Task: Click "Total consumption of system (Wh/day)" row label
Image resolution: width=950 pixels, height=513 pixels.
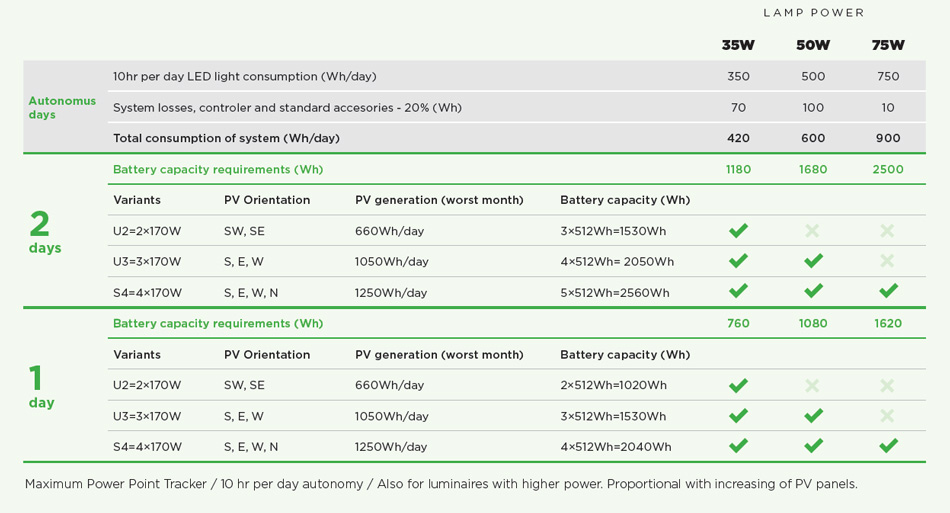Action: coord(226,138)
